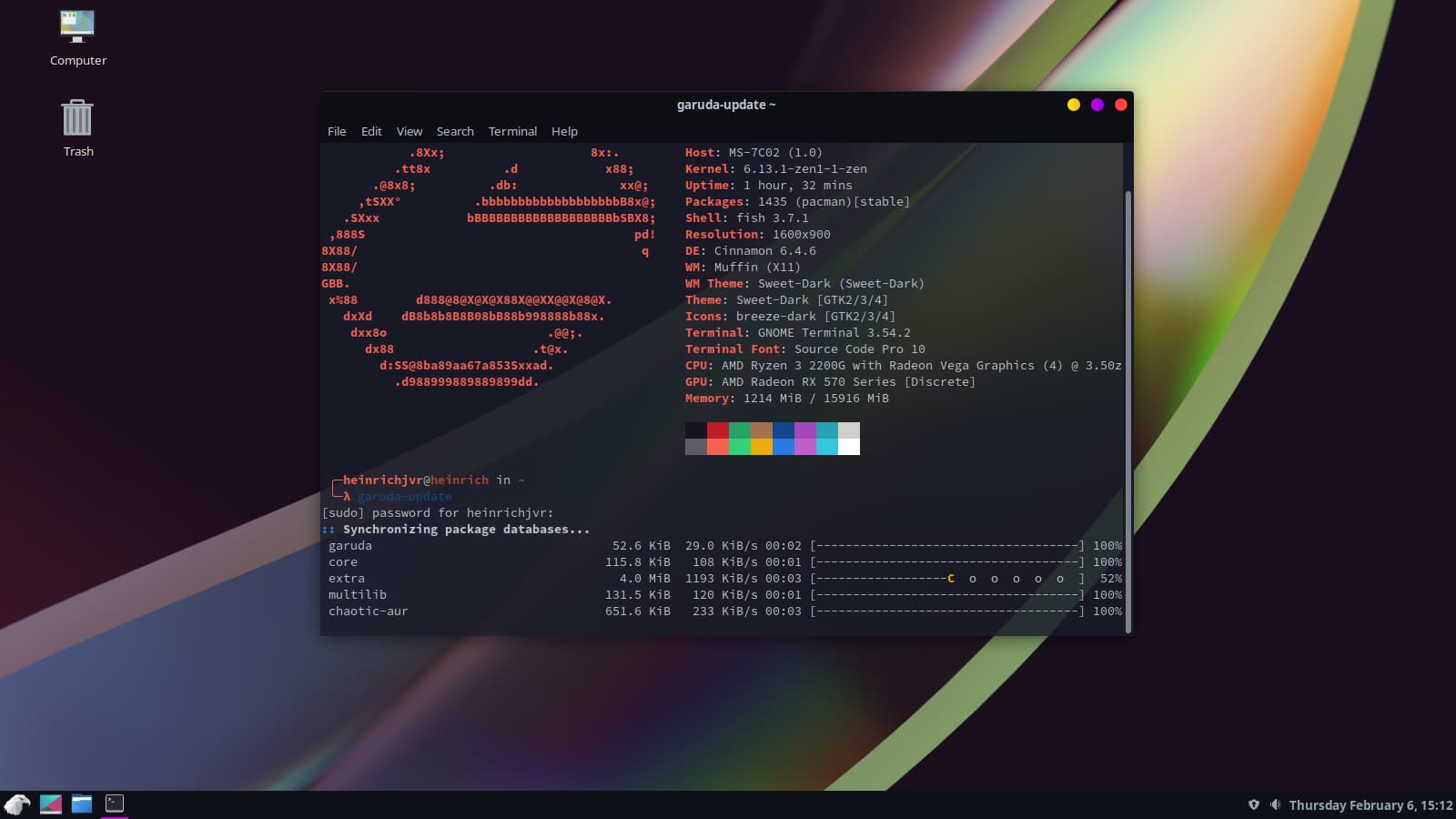
Task: Open the Terminal menu
Action: [x=512, y=131]
